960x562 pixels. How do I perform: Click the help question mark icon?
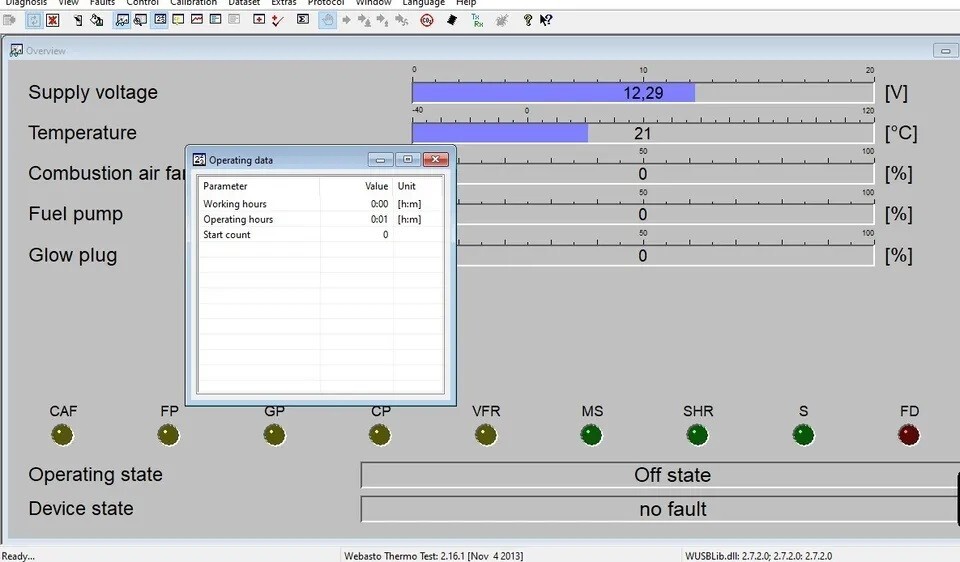click(x=528, y=20)
